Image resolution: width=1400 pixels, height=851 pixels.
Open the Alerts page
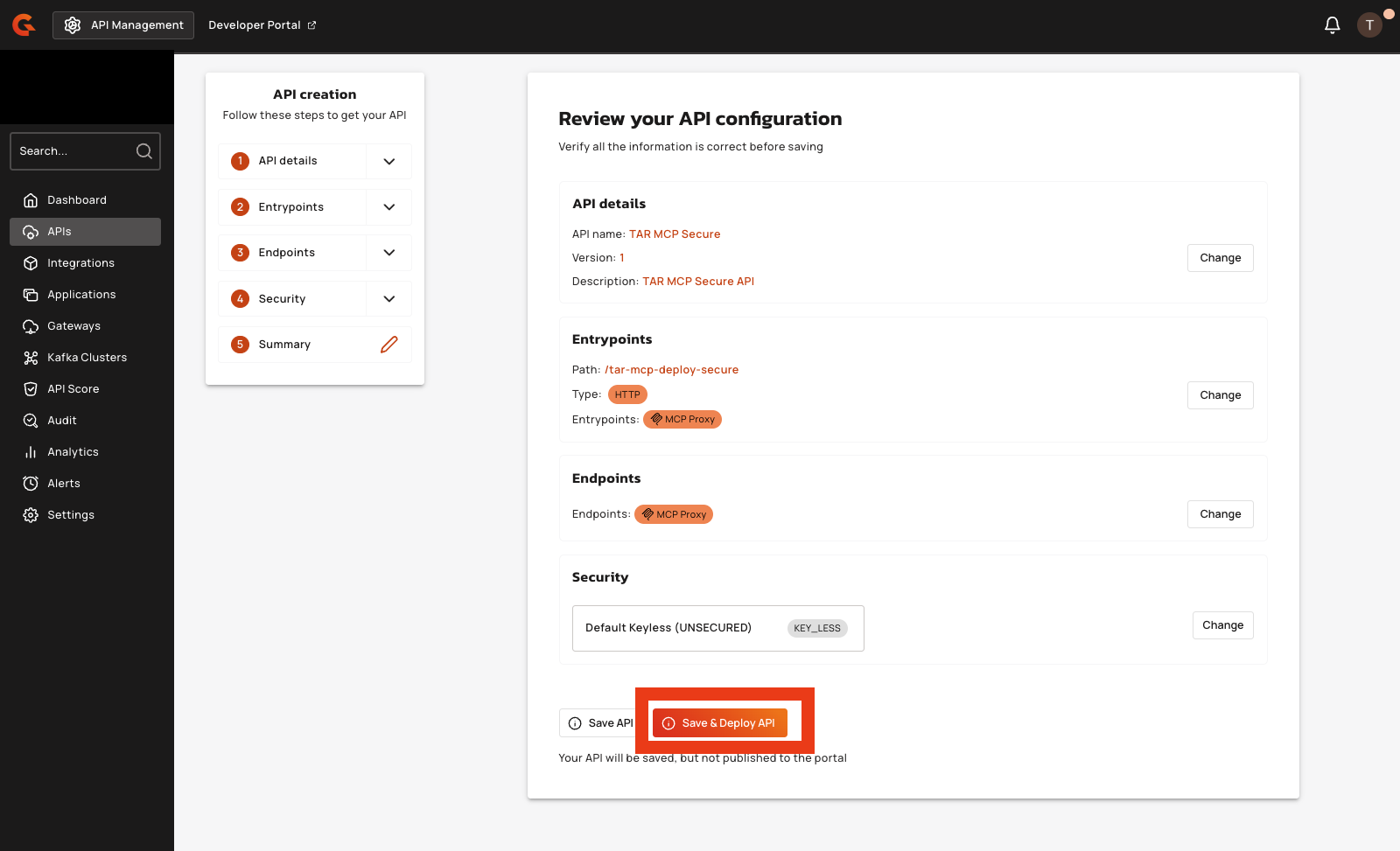point(63,484)
